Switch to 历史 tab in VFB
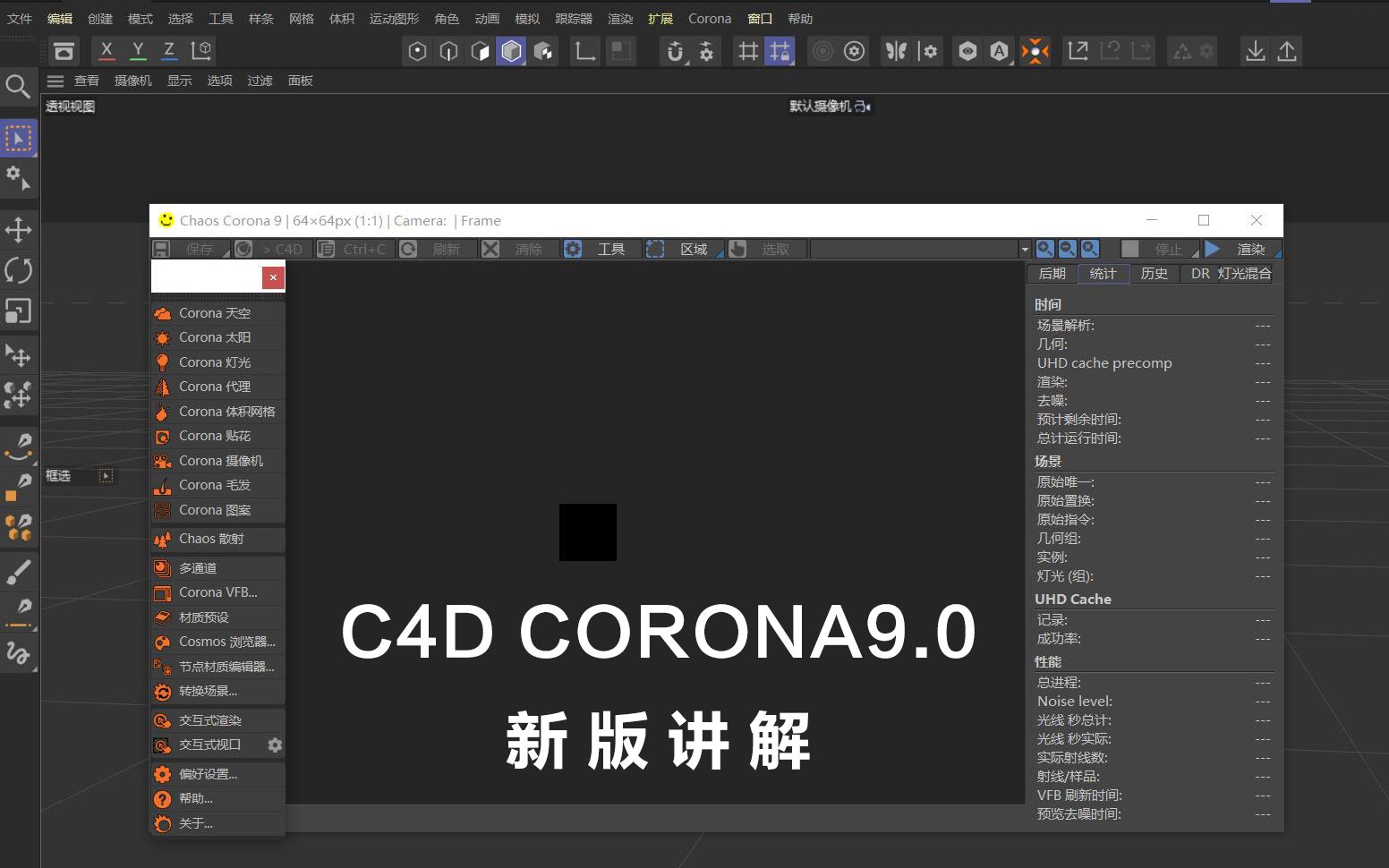Screen dimensions: 1389x868 [x=1155, y=274]
